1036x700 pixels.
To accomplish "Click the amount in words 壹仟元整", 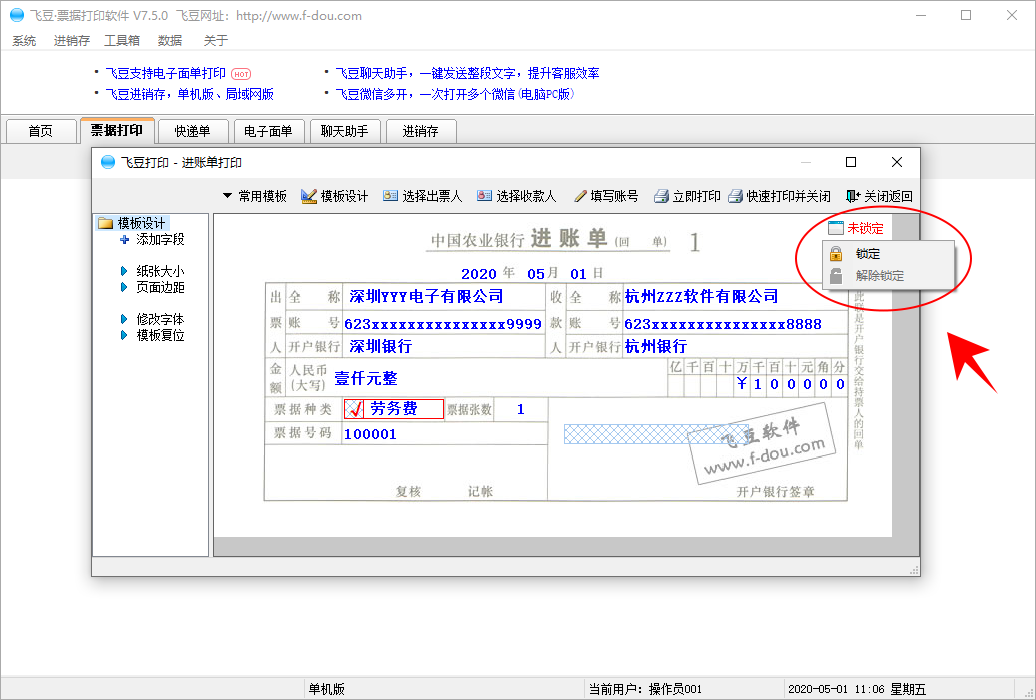I will pos(366,378).
